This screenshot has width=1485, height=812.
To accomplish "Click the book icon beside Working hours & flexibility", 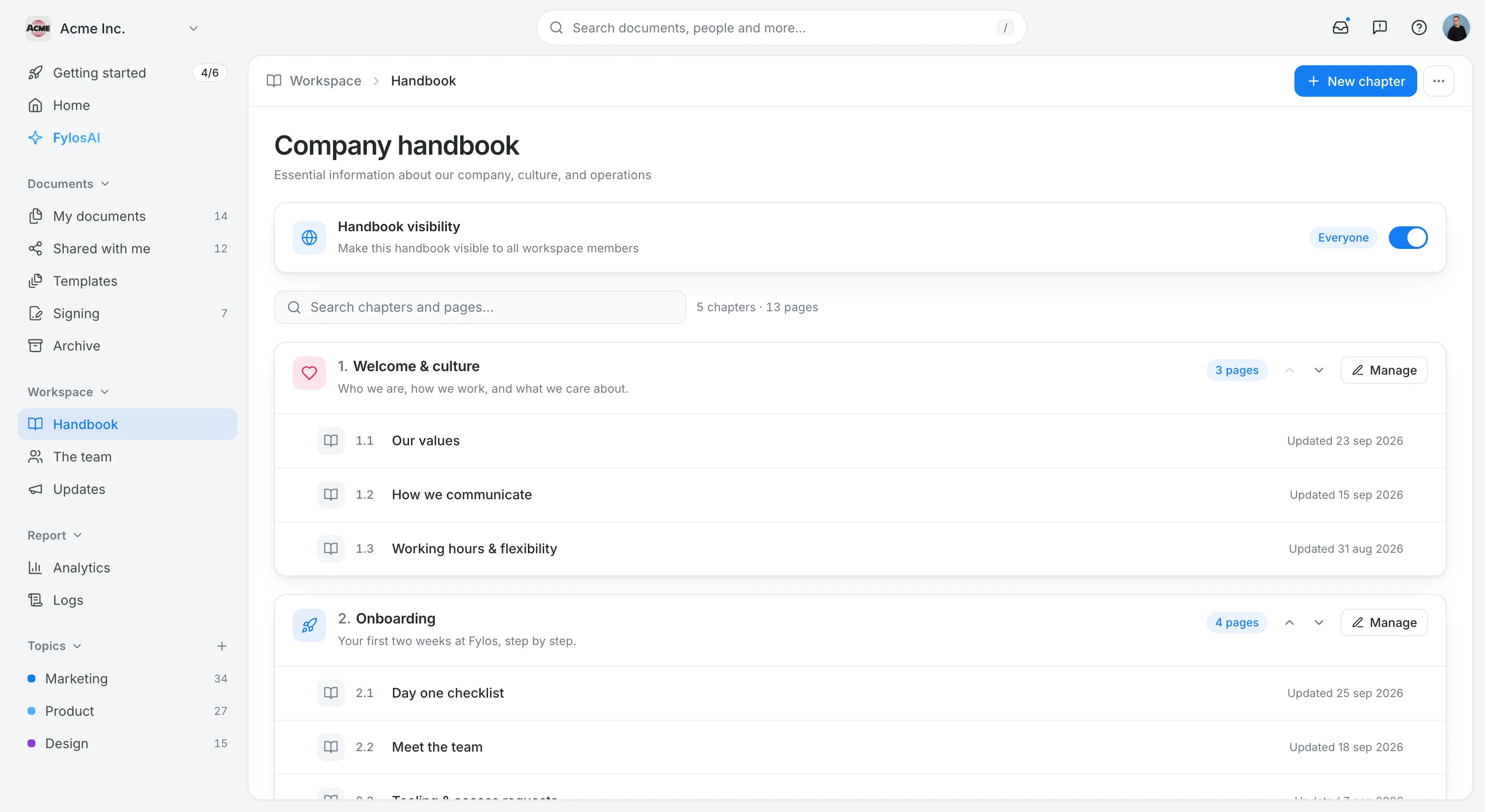I will [x=331, y=549].
